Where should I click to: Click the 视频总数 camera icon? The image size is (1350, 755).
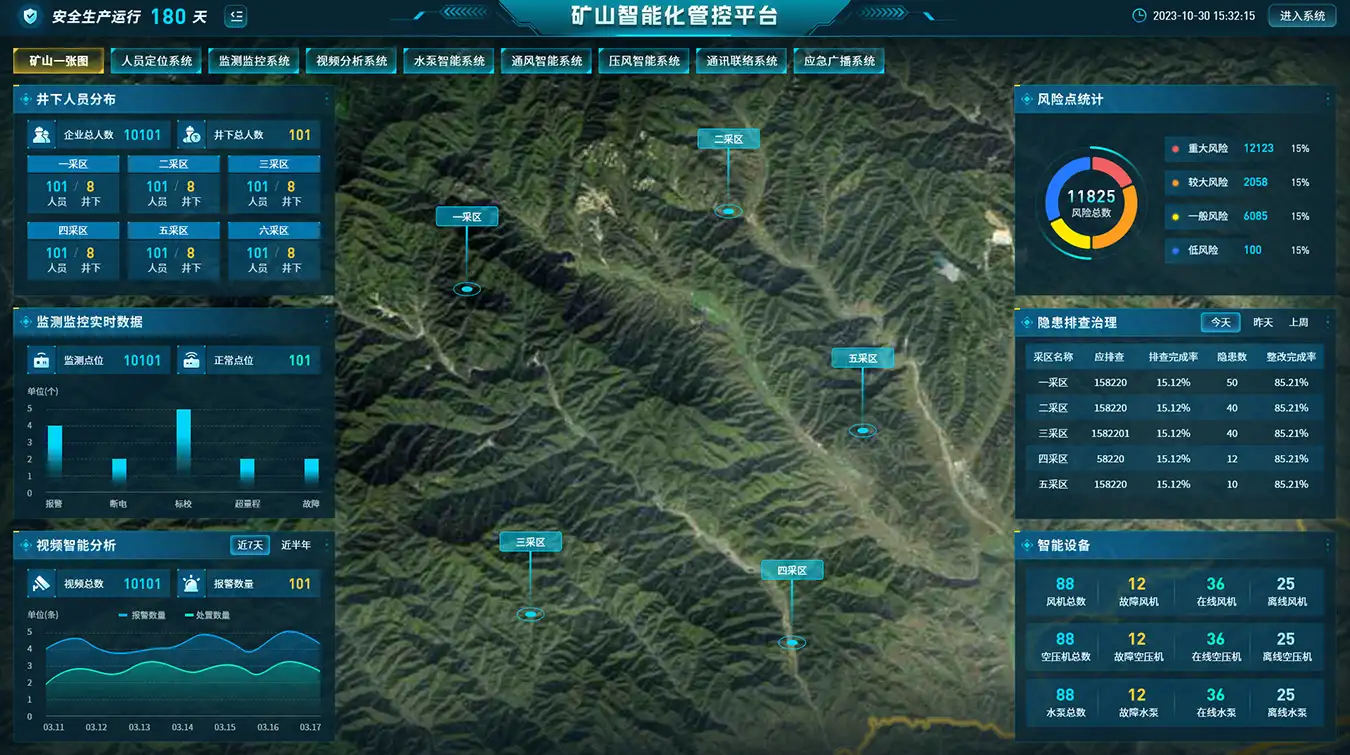coord(41,584)
